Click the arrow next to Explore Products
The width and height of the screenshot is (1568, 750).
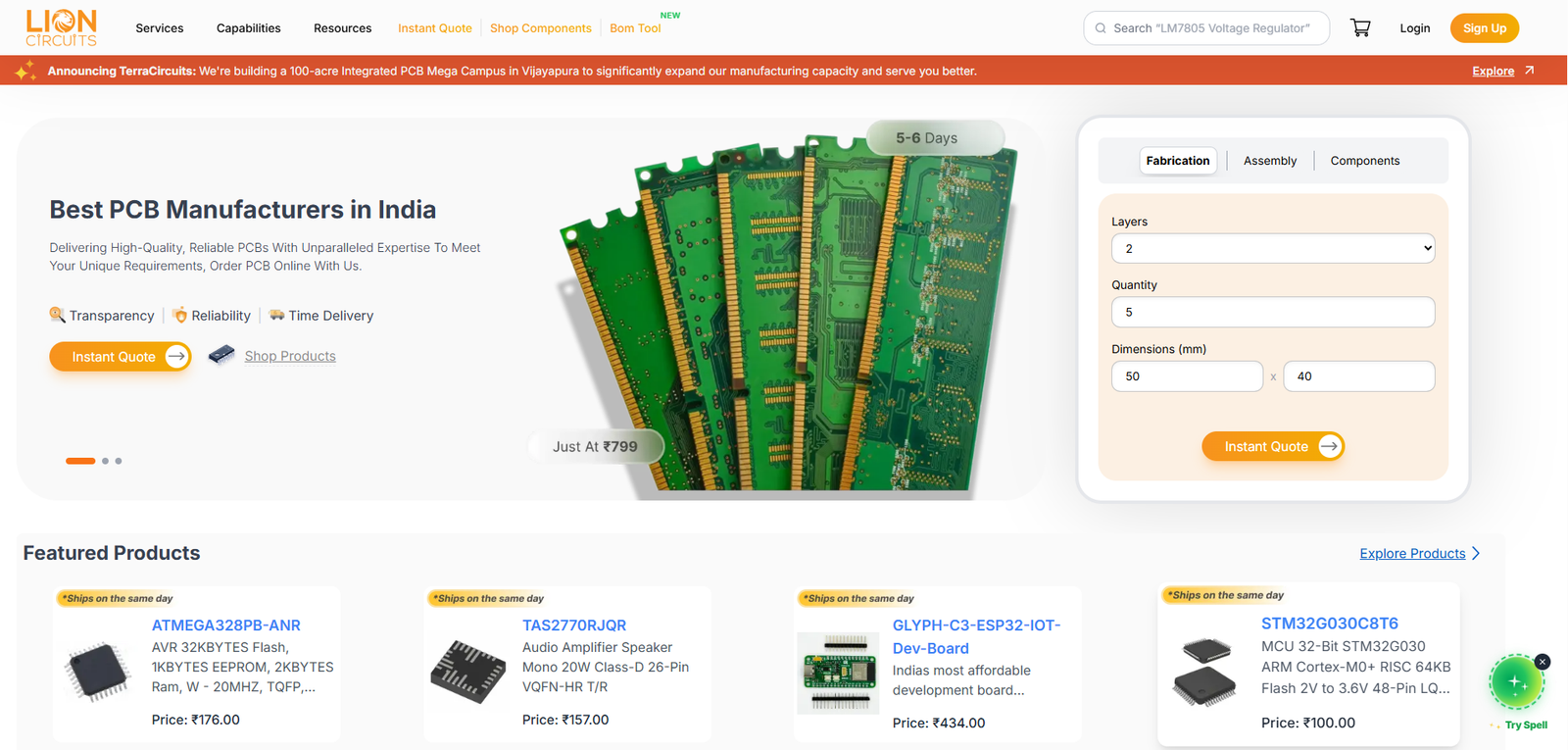[1476, 554]
